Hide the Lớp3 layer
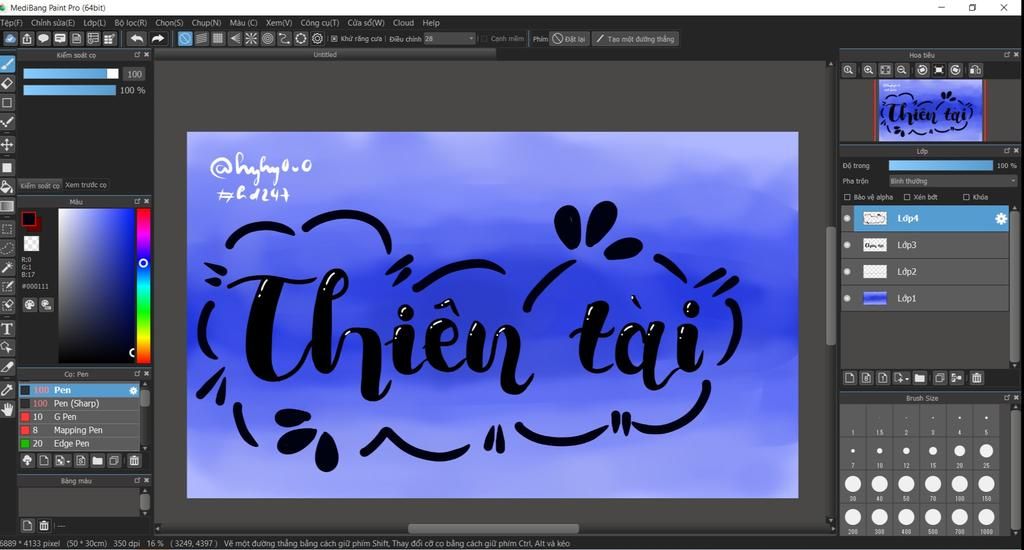Image resolution: width=1024 pixels, height=550 pixels. tap(847, 245)
